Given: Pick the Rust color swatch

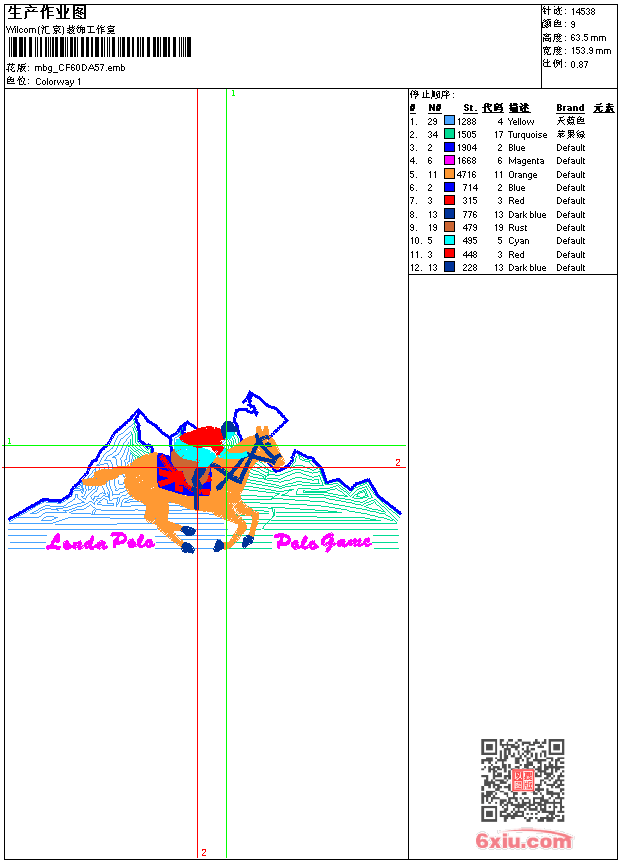Looking at the screenshot, I should pyautogui.click(x=449, y=227).
